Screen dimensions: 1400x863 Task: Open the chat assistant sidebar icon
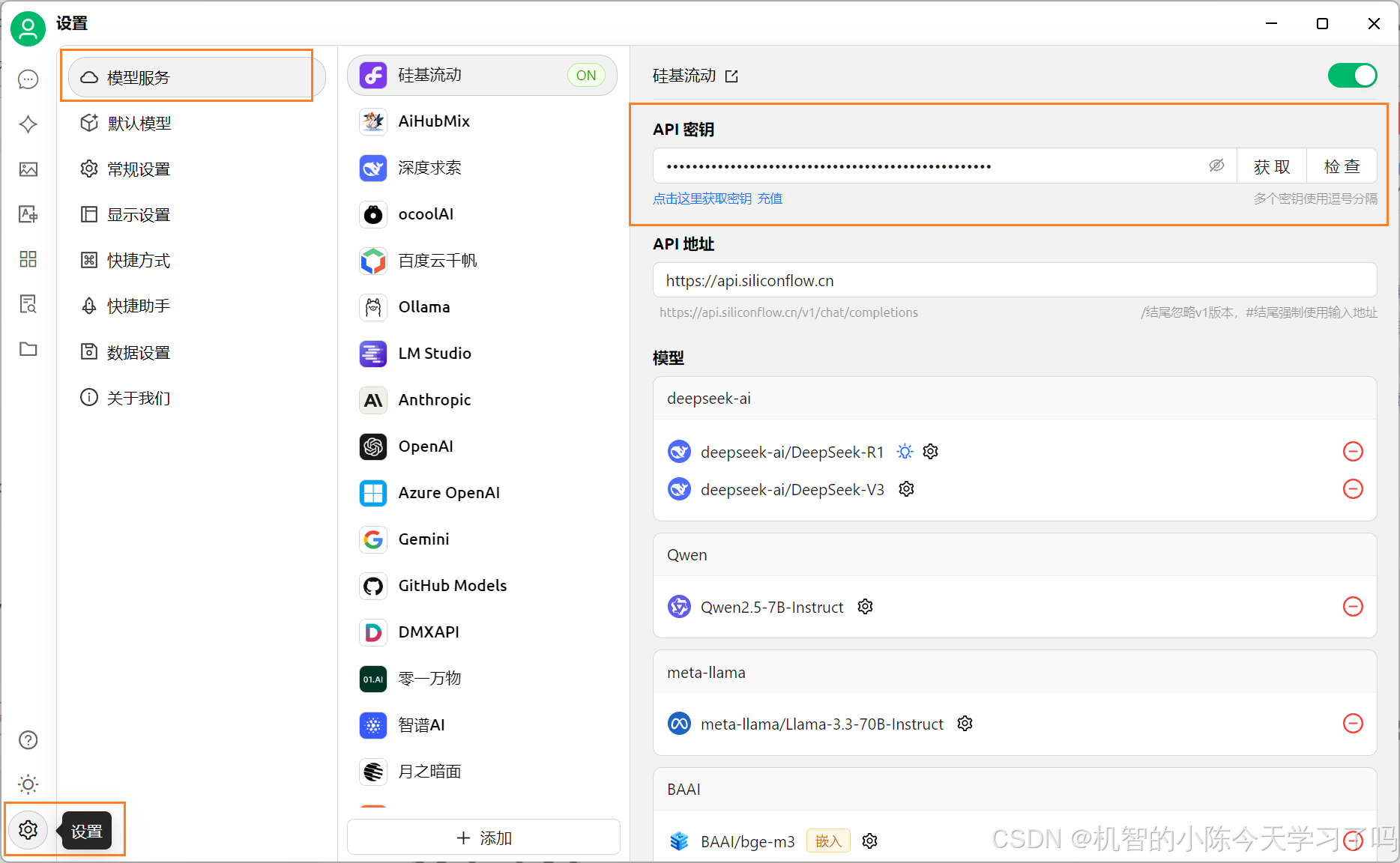pos(28,79)
